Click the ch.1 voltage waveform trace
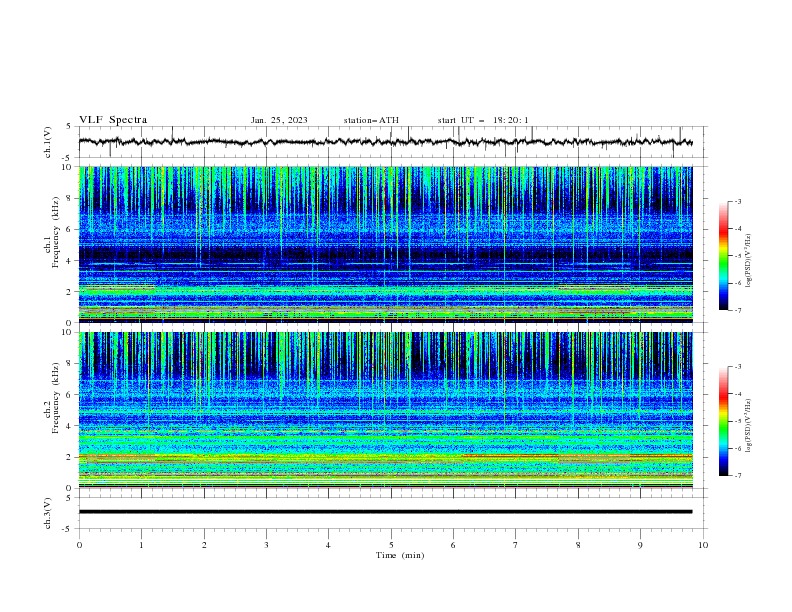The height and width of the screenshot is (612, 792). [385, 142]
